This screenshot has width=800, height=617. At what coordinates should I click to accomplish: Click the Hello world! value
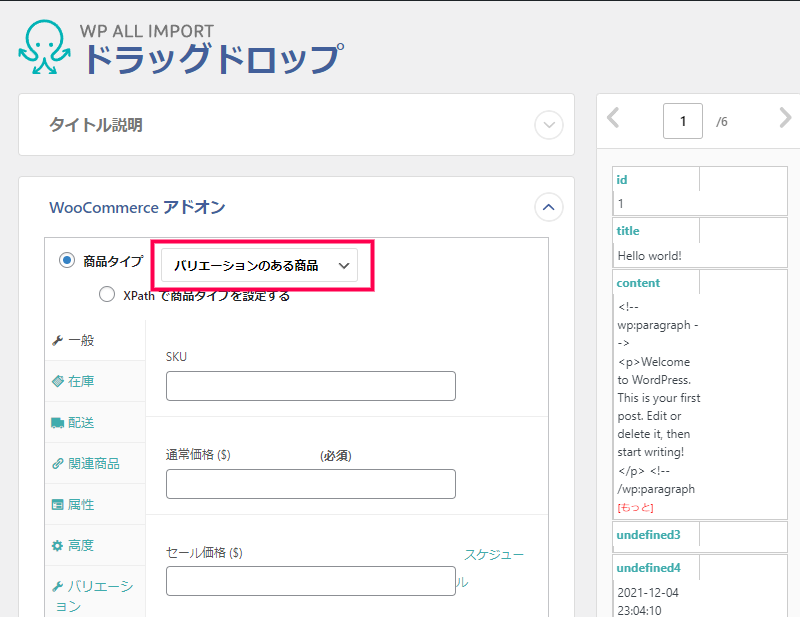click(x=649, y=256)
